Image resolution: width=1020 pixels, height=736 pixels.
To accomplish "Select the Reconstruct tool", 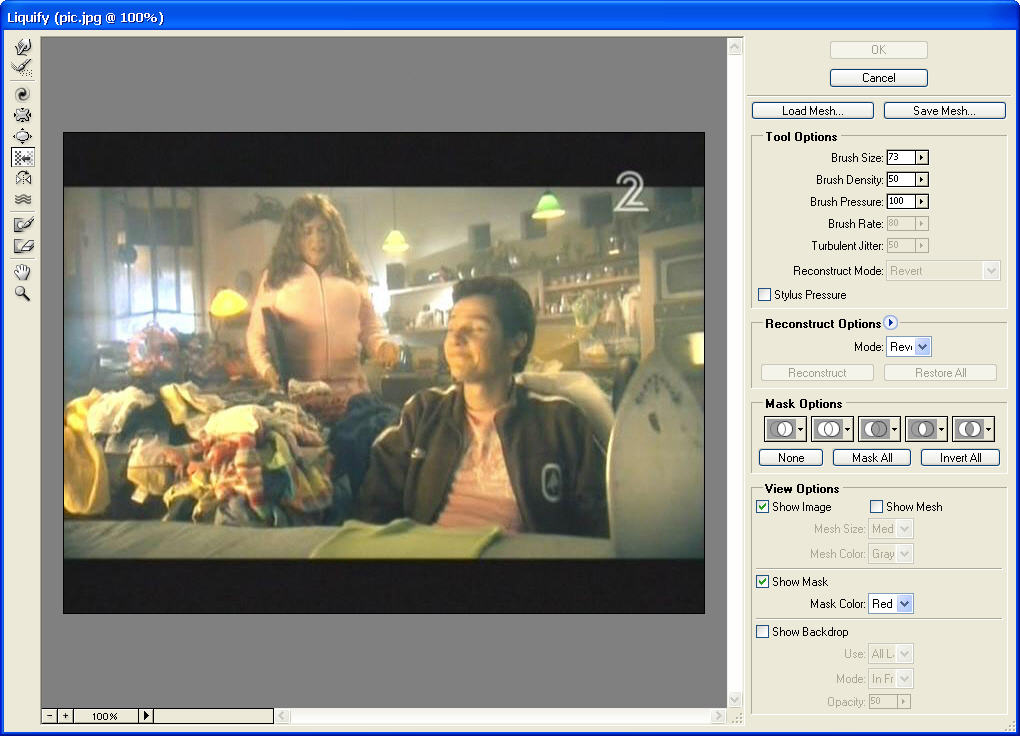I will (22, 68).
